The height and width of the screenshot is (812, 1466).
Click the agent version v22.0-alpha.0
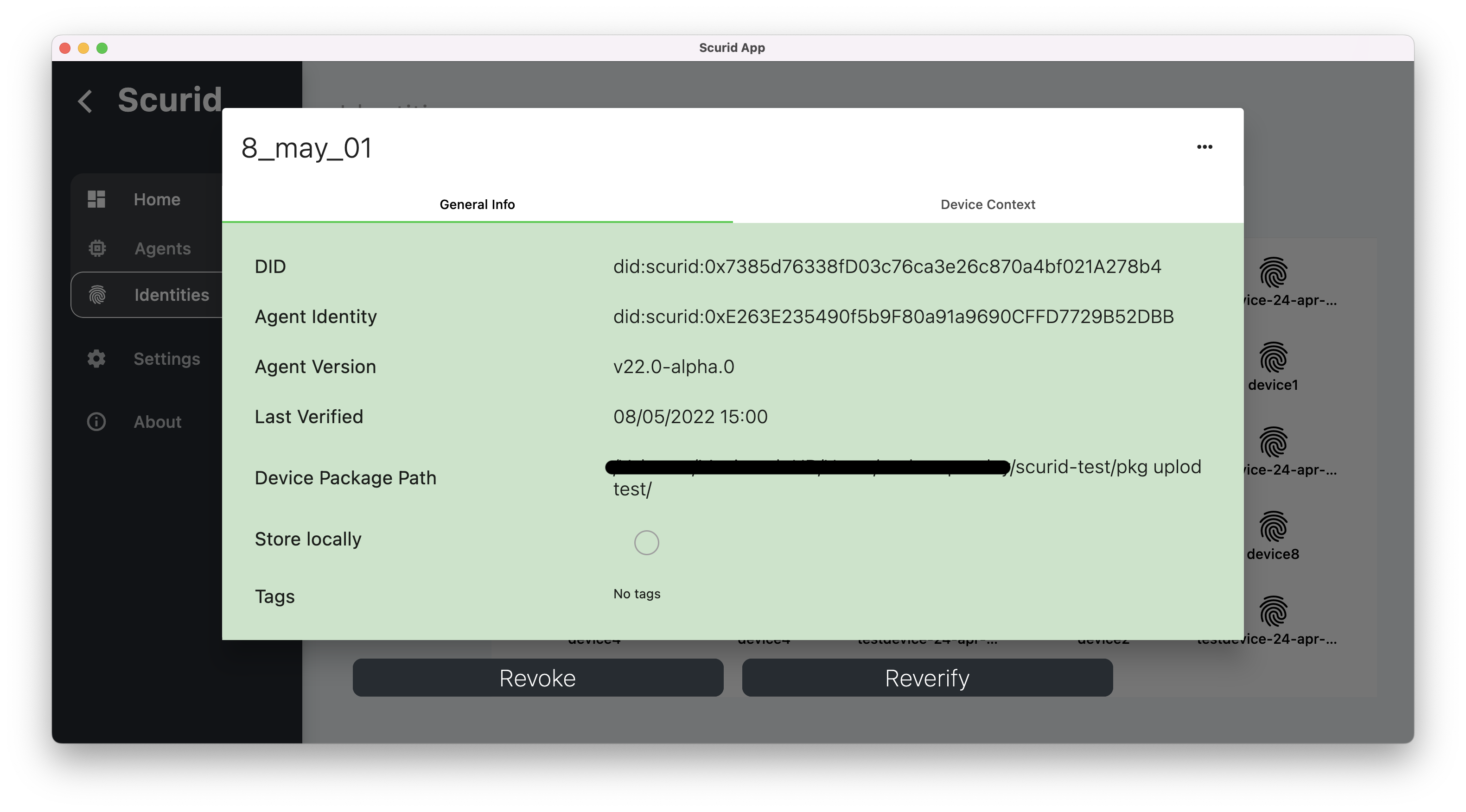[673, 367]
